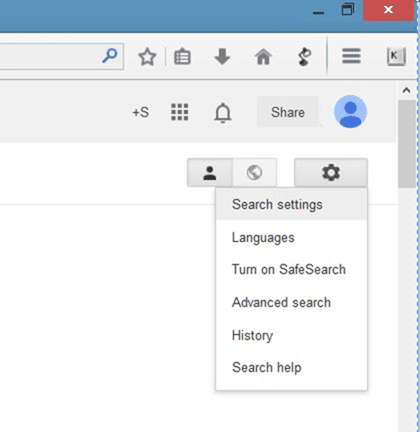Screen dimensions: 420x432
Task: Hide private results with the globe icon
Action: pos(254,173)
